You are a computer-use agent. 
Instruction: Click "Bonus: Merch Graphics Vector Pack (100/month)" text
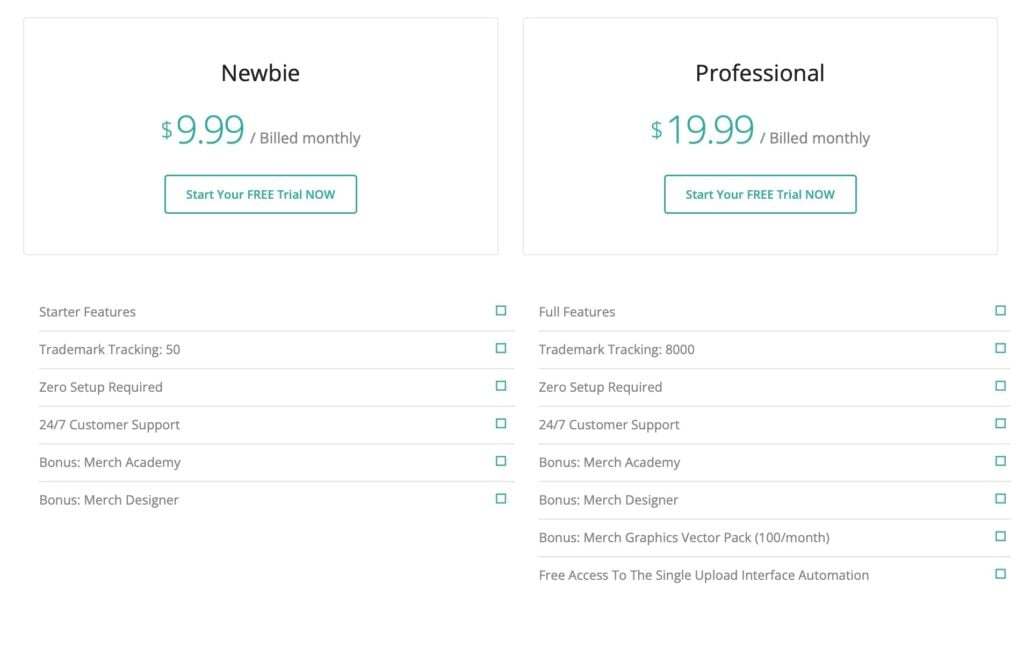tap(684, 538)
